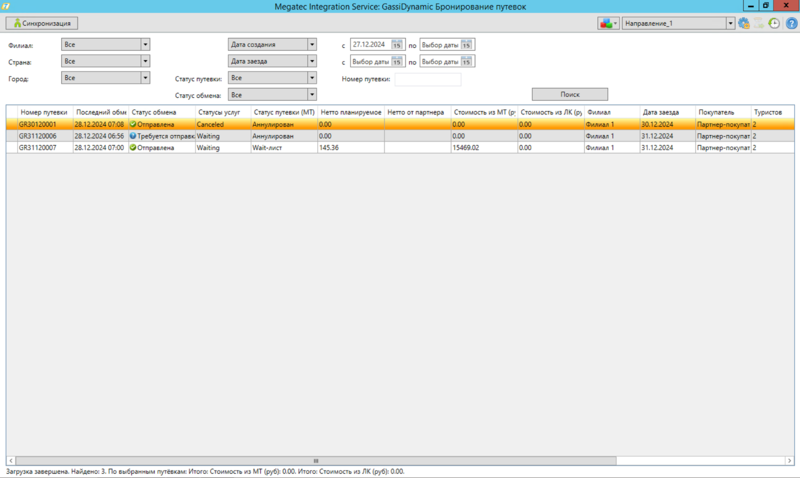Open the Дата создания type dropdown
Viewport: 800px width, 478px height.
[x=312, y=45]
